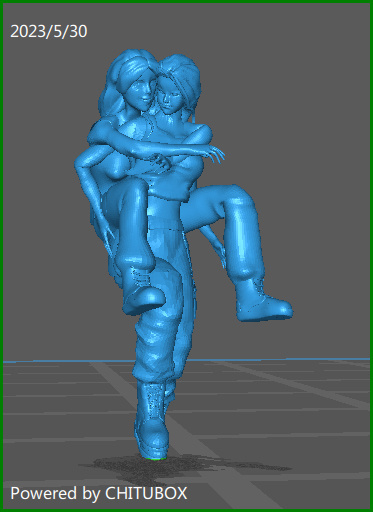Click the long hair on the left figure

(110, 97)
